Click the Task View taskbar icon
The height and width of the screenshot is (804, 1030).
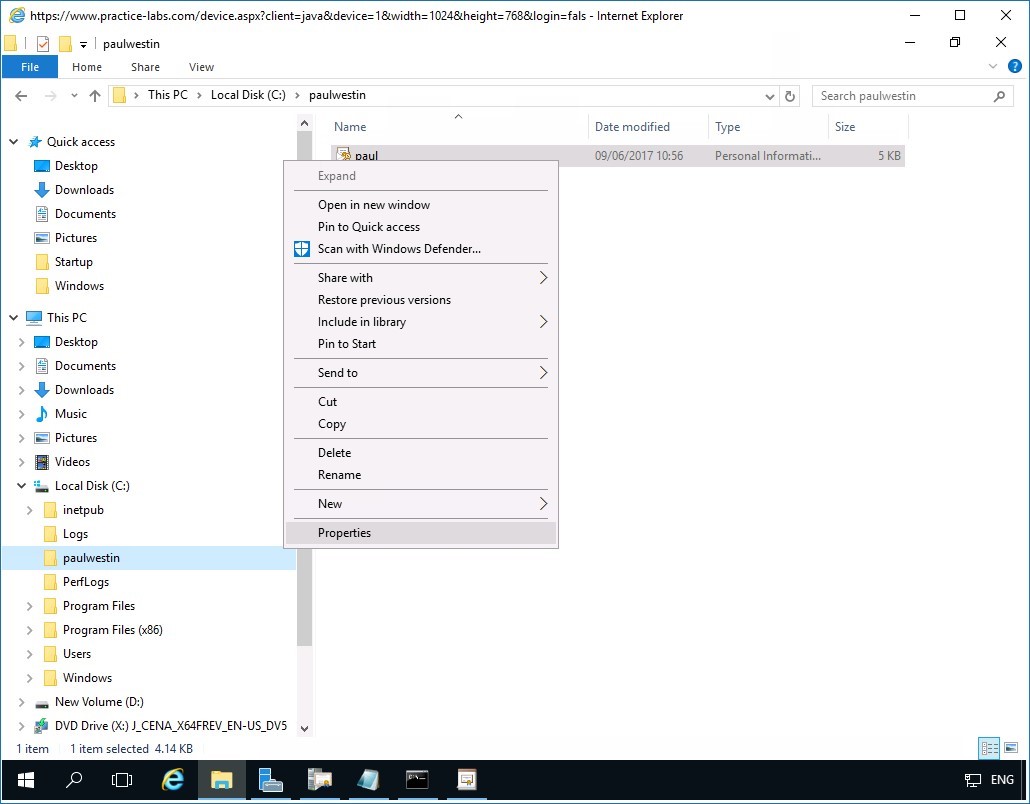pyautogui.click(x=122, y=779)
